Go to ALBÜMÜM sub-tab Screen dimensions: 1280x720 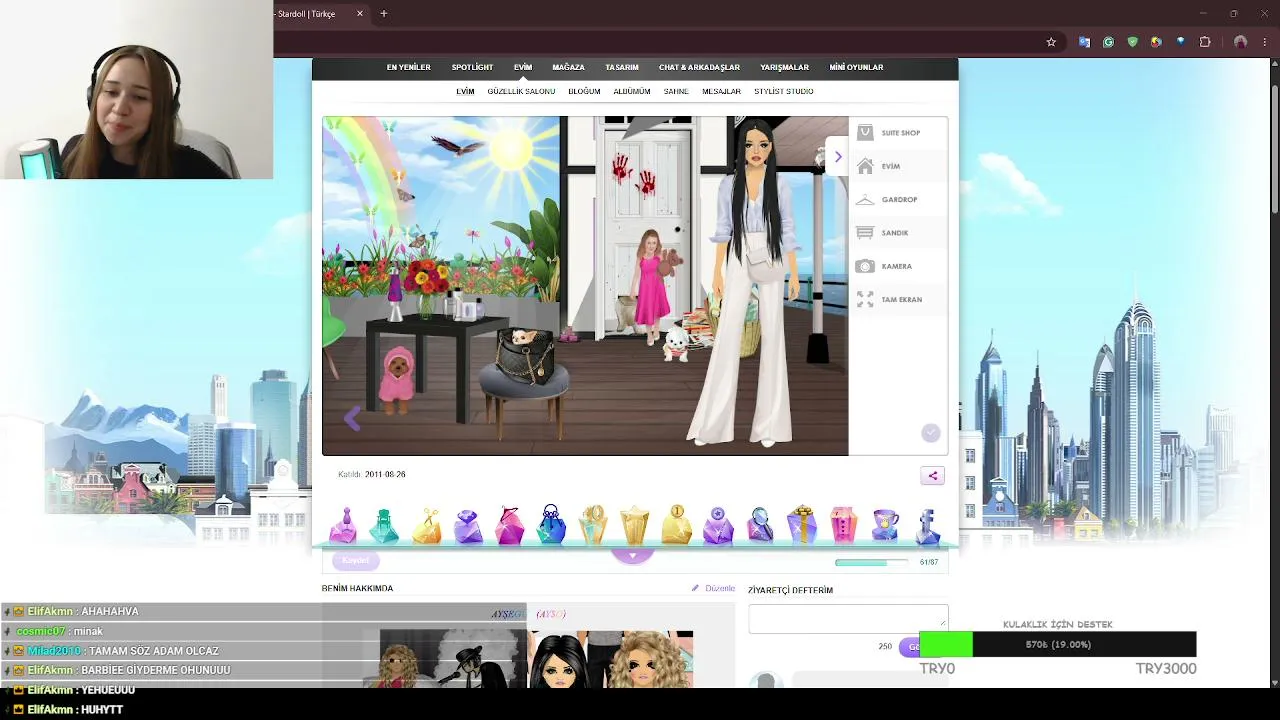click(632, 91)
